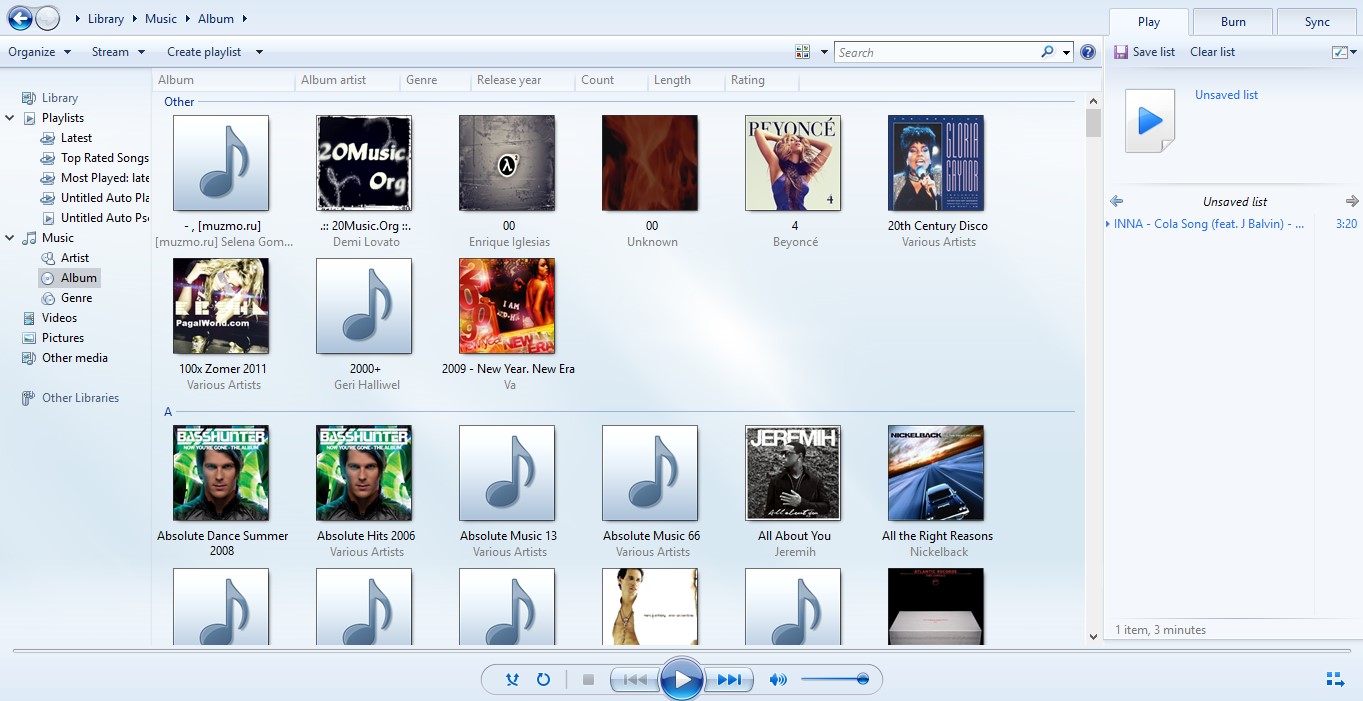
Task: Start playback with the Play button
Action: point(682,680)
